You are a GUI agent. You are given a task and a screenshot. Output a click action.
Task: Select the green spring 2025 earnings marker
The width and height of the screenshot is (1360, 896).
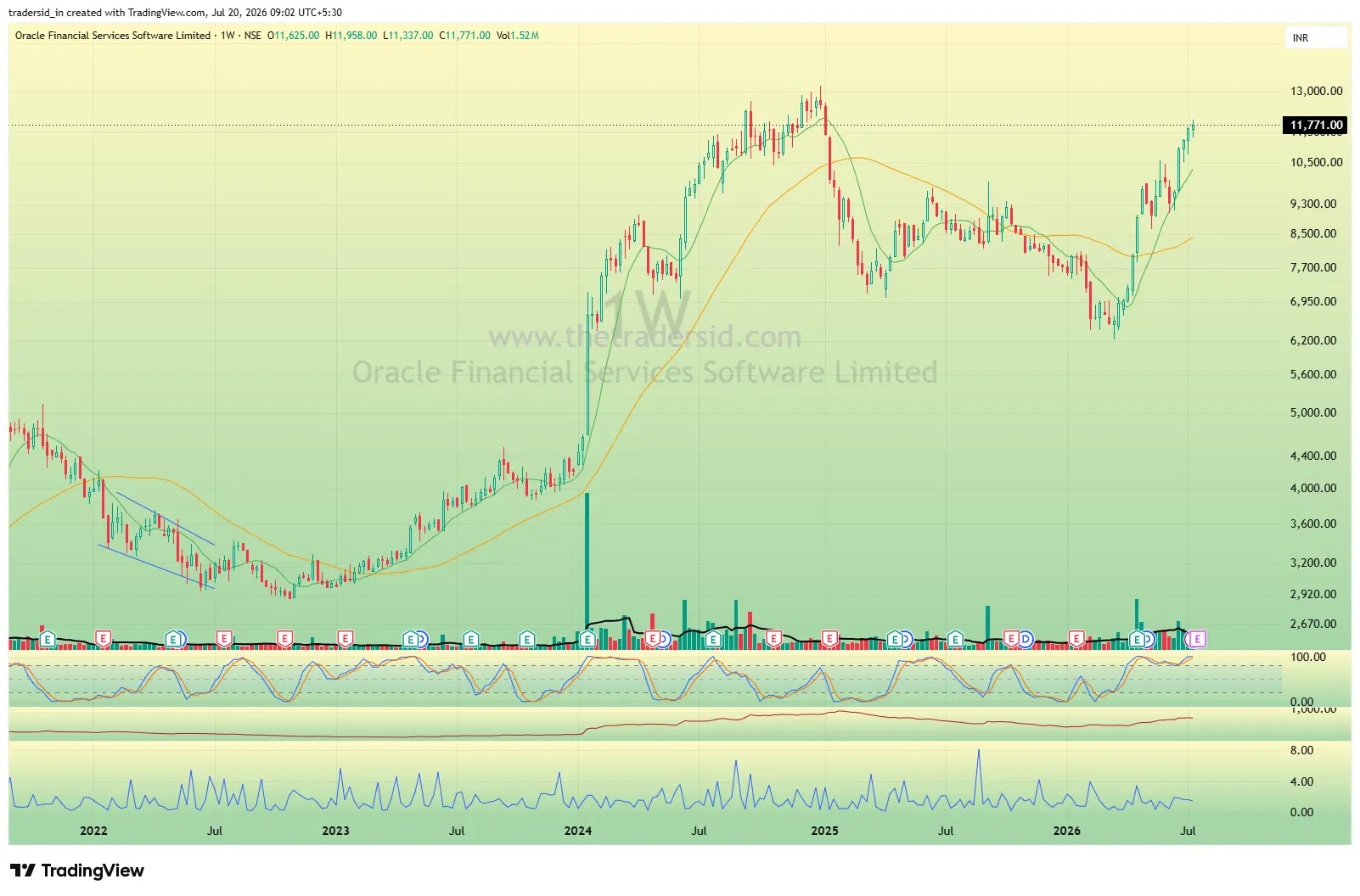click(895, 638)
